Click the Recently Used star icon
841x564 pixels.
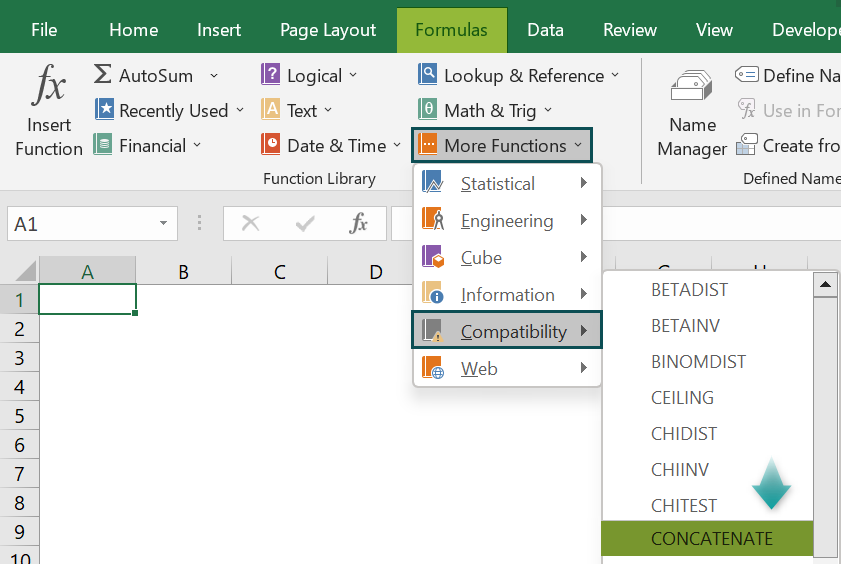(104, 109)
